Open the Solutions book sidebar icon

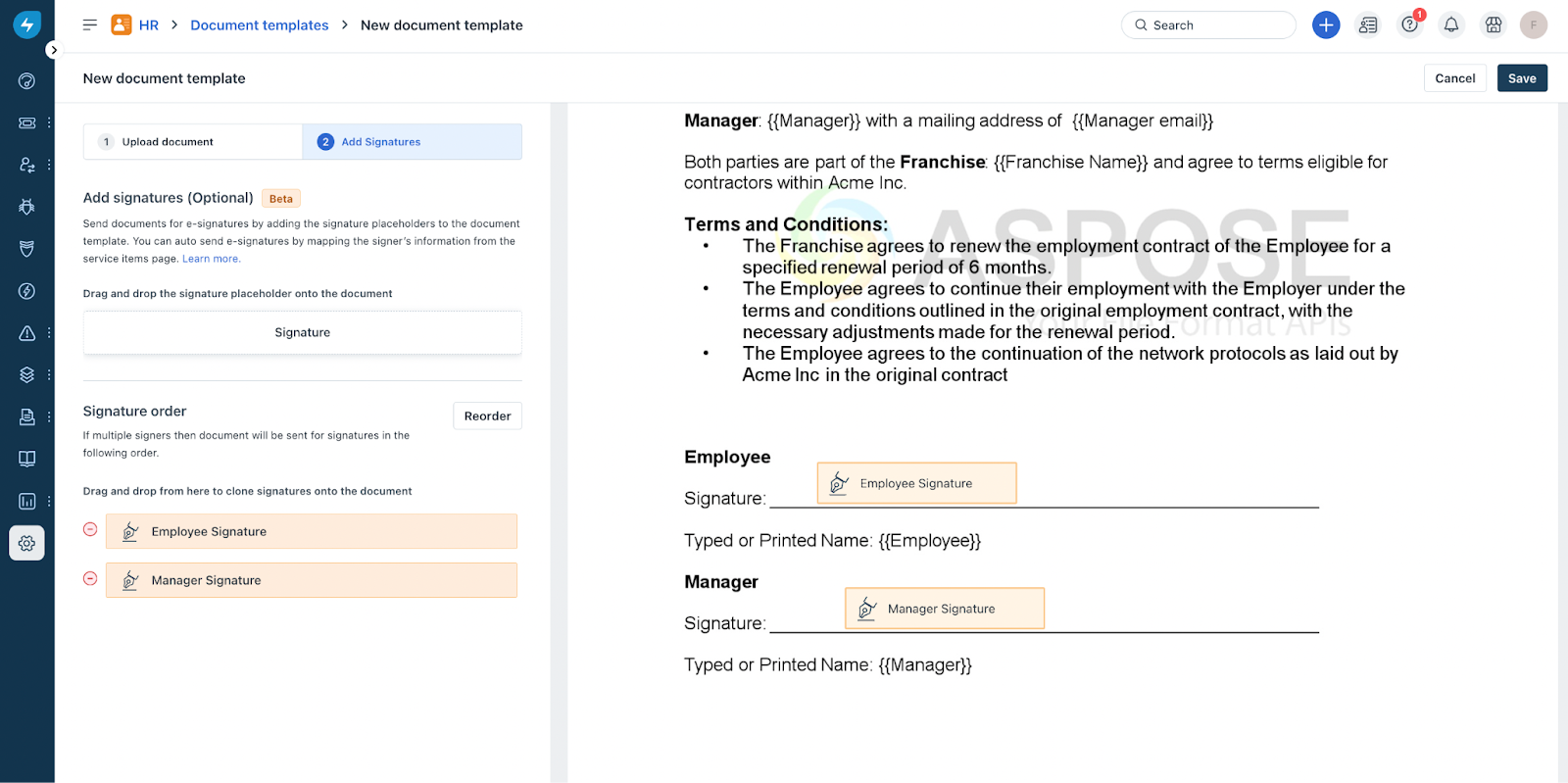click(x=26, y=459)
